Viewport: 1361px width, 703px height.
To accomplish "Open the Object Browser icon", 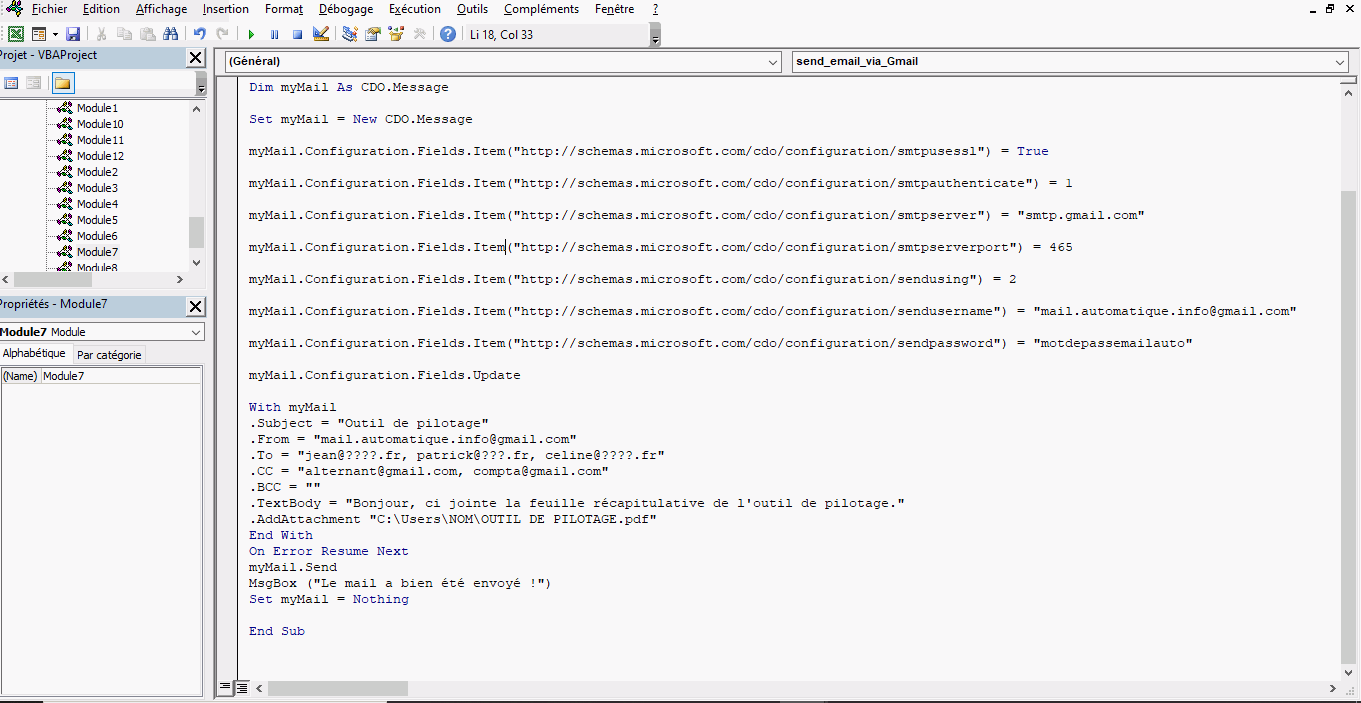I will tap(396, 34).
